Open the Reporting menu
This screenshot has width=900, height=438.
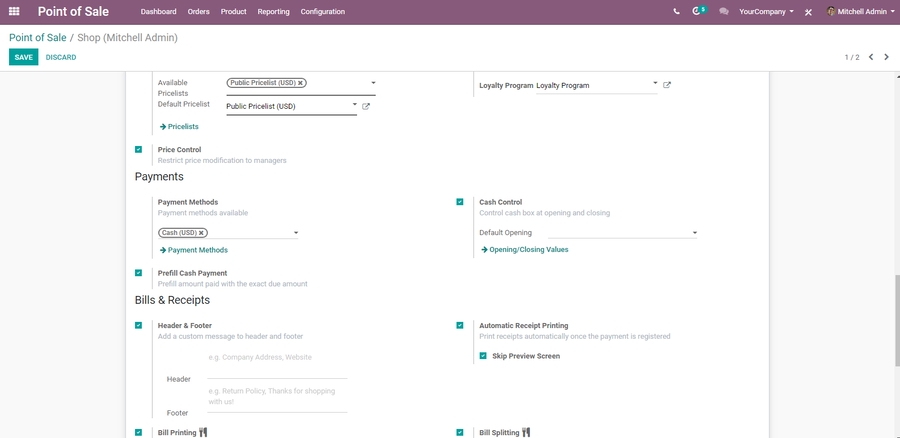[x=273, y=12]
